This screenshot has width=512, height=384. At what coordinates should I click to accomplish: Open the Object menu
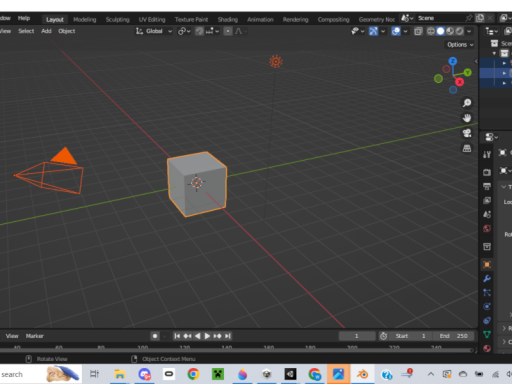(x=67, y=31)
